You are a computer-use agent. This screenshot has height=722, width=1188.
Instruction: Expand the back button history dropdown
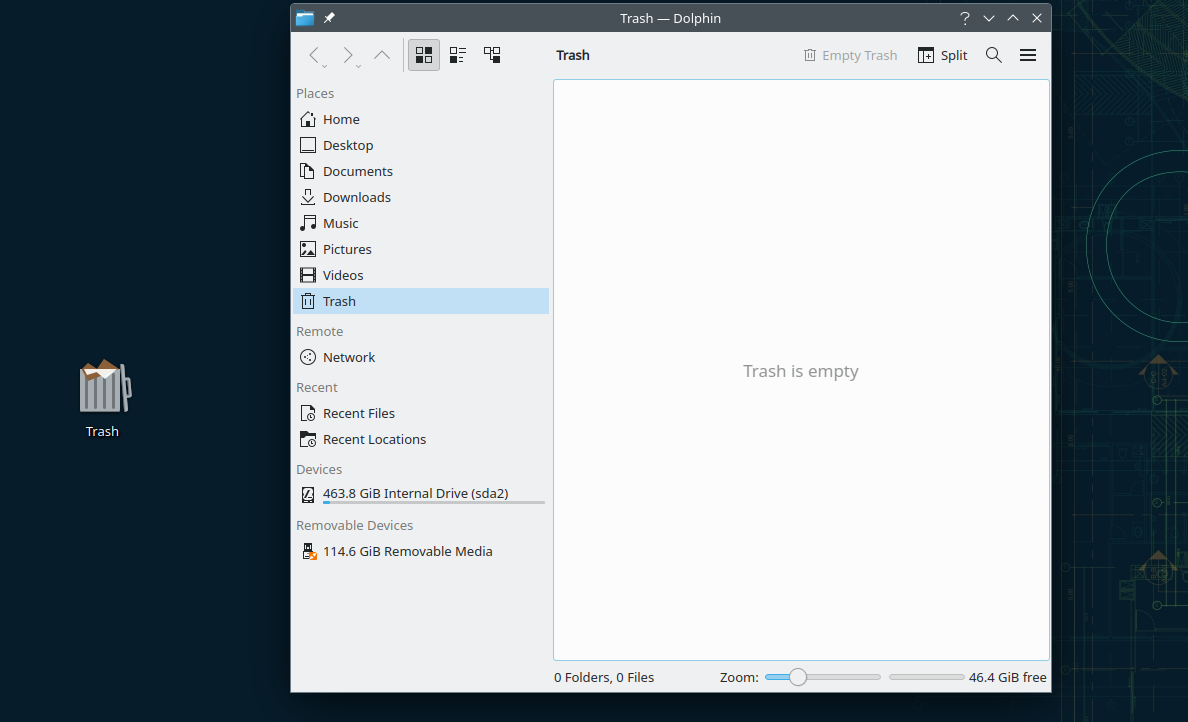325,66
